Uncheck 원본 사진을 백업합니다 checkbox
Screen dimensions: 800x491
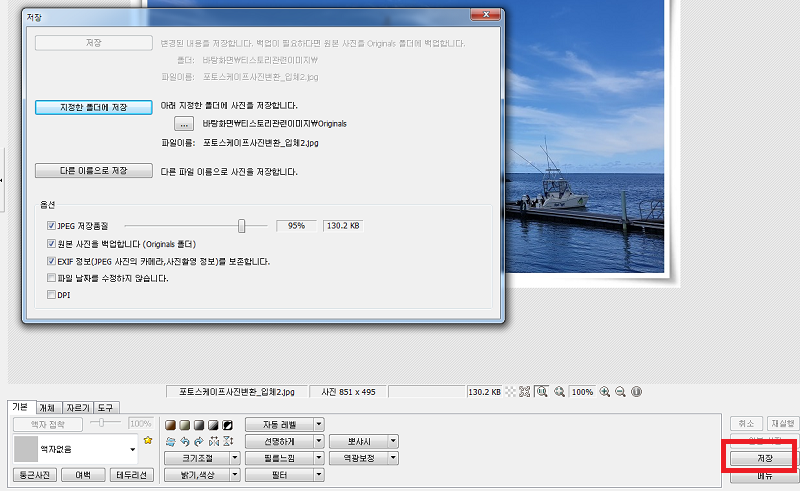[x=51, y=244]
